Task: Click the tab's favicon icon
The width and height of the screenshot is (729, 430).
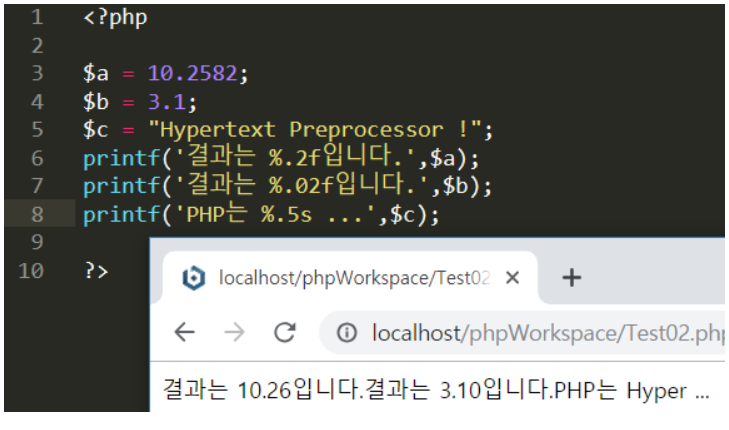Action: [x=193, y=278]
